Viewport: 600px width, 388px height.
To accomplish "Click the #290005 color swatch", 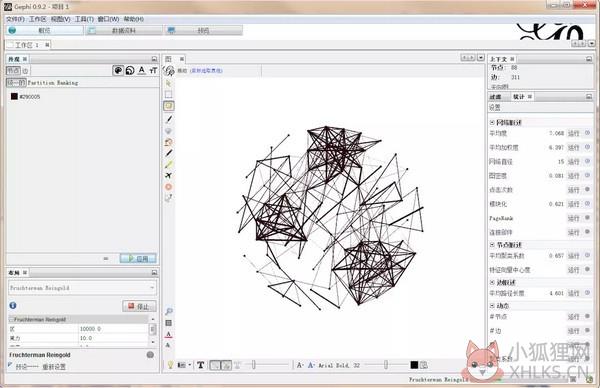I will click(x=14, y=96).
